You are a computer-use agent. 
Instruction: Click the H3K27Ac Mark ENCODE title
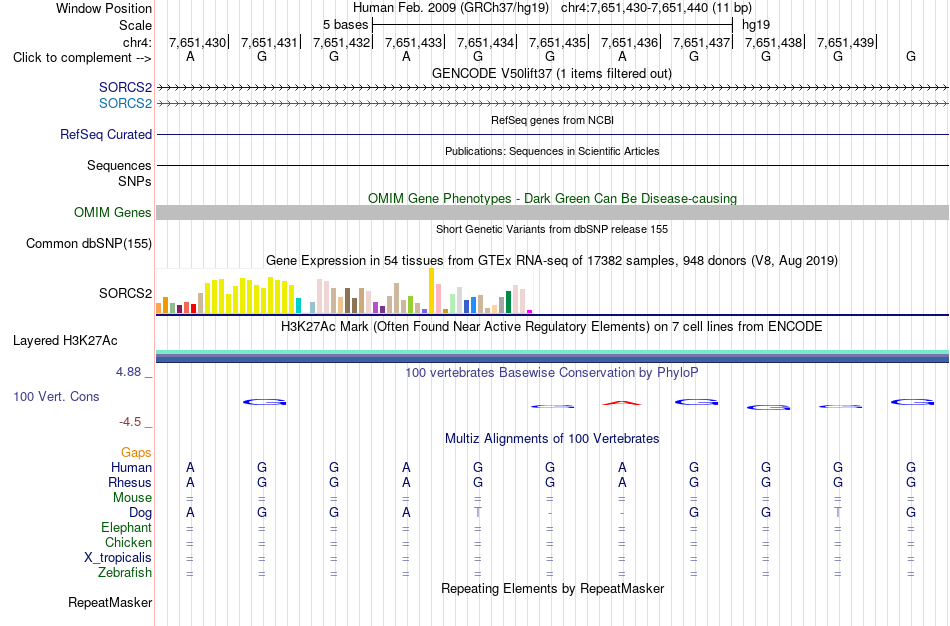coord(552,327)
